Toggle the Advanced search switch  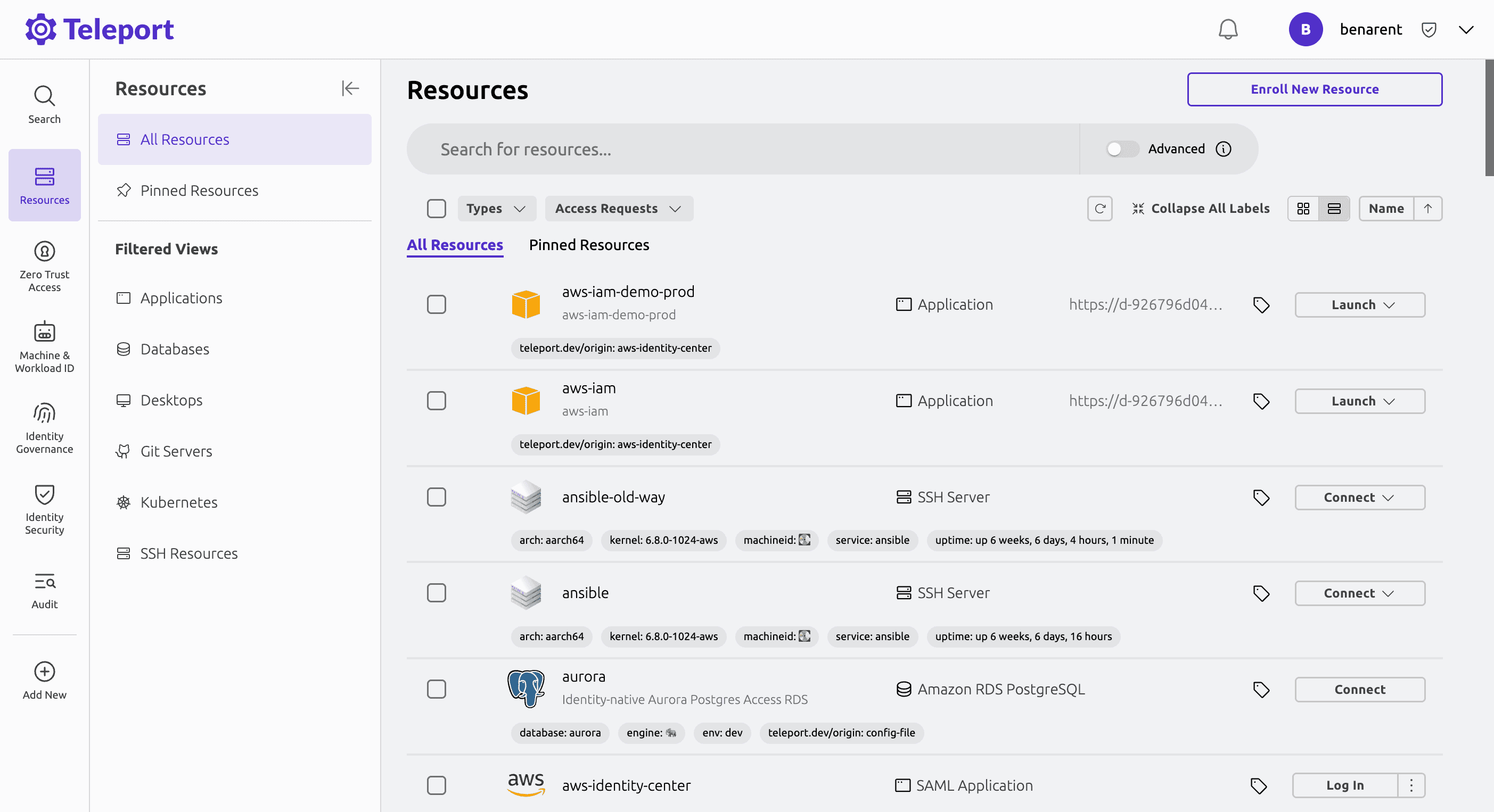click(x=1122, y=149)
